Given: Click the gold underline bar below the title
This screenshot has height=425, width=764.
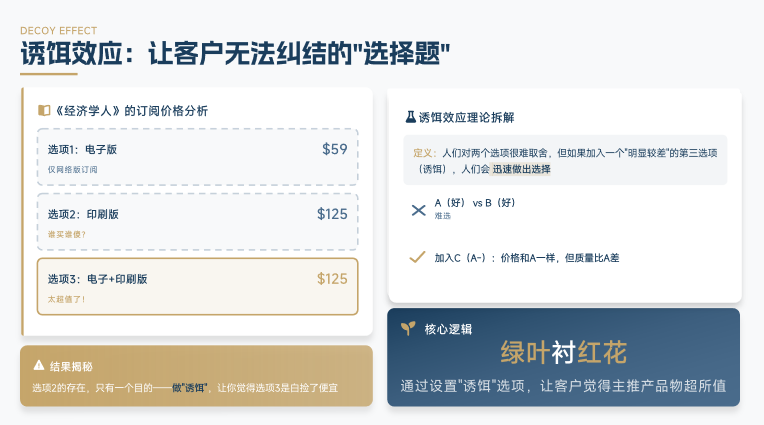Looking at the screenshot, I should tap(49, 74).
